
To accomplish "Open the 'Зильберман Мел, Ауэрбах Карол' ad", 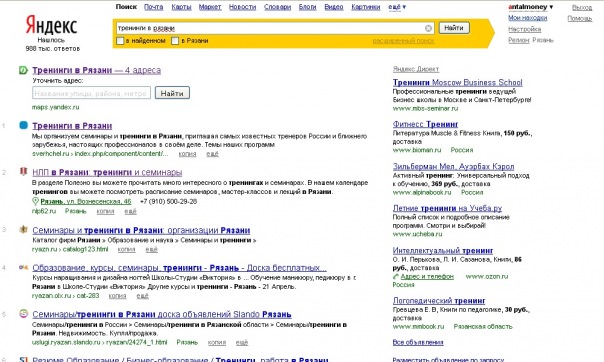I will pos(453,166).
